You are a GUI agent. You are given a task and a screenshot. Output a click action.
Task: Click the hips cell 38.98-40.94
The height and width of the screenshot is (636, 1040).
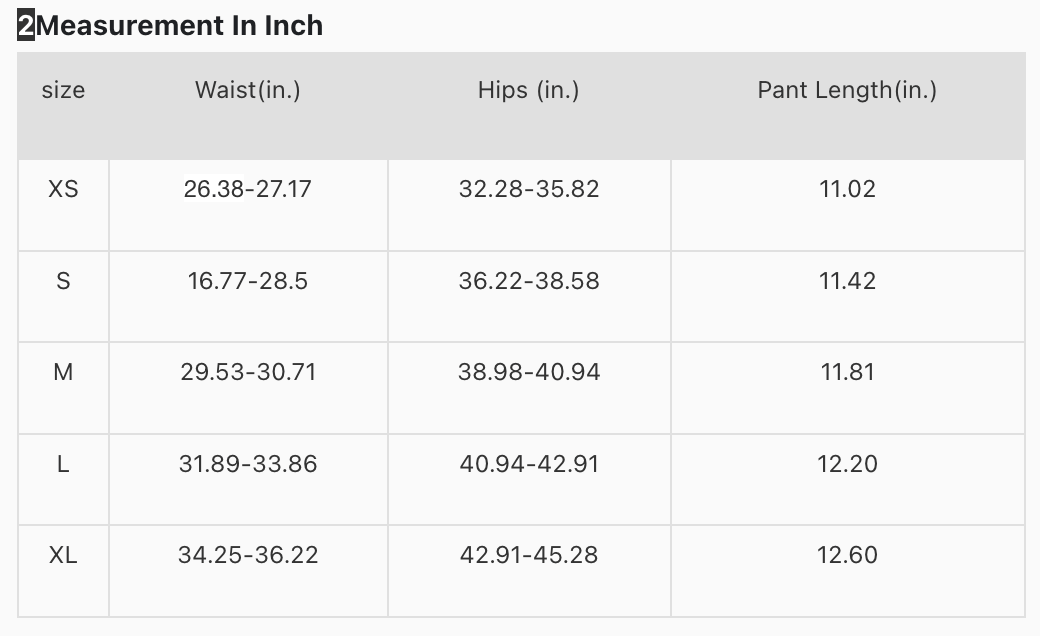tap(529, 372)
